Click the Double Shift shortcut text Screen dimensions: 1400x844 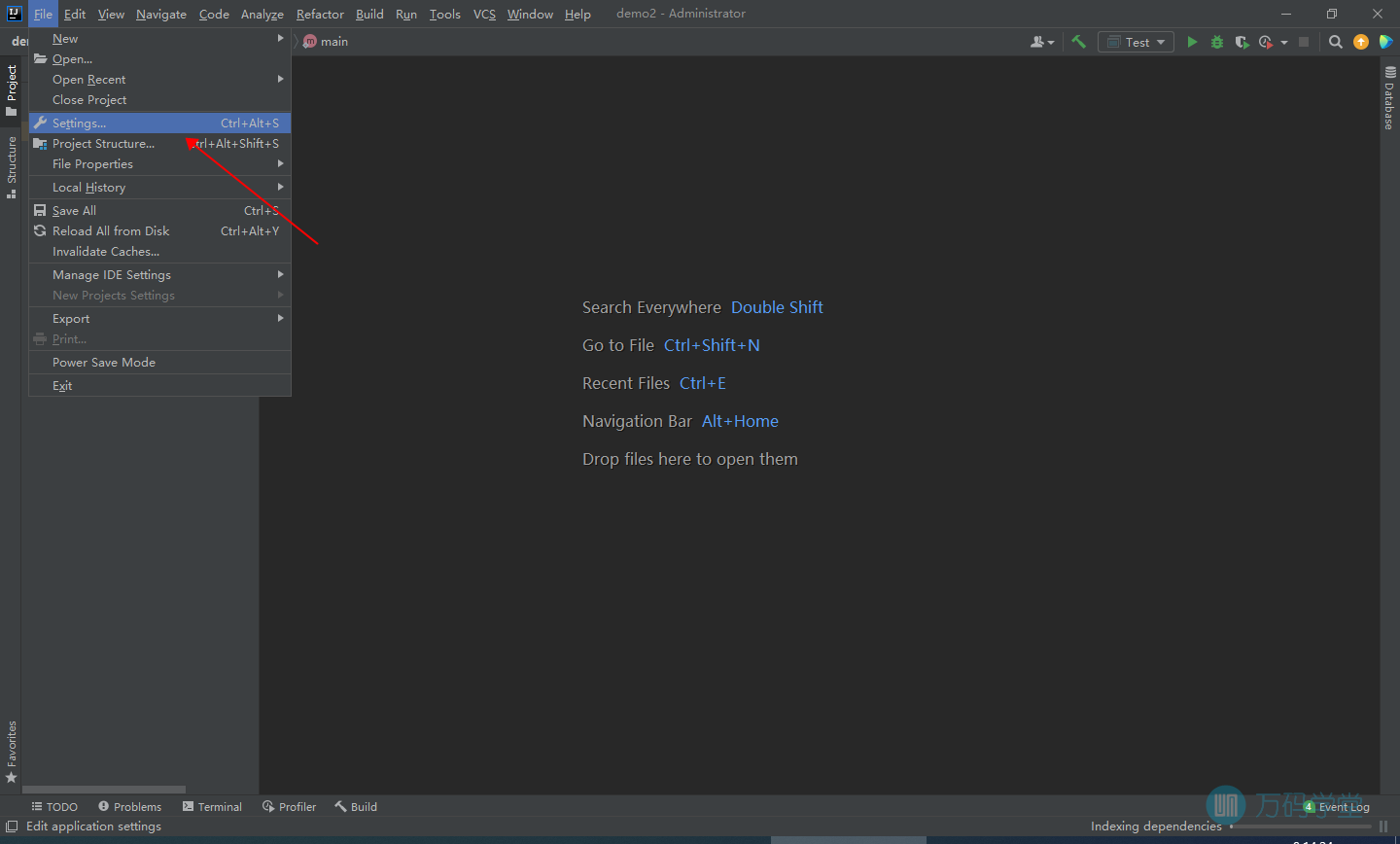777,307
